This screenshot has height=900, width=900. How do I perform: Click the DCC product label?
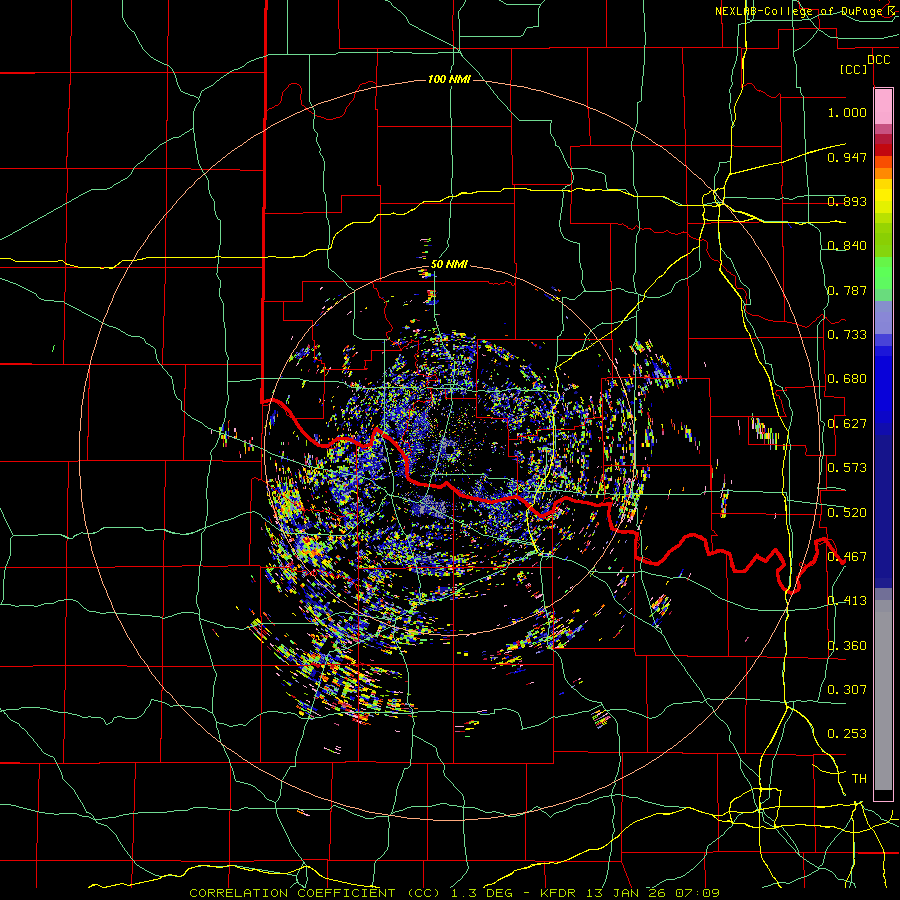coord(878,60)
